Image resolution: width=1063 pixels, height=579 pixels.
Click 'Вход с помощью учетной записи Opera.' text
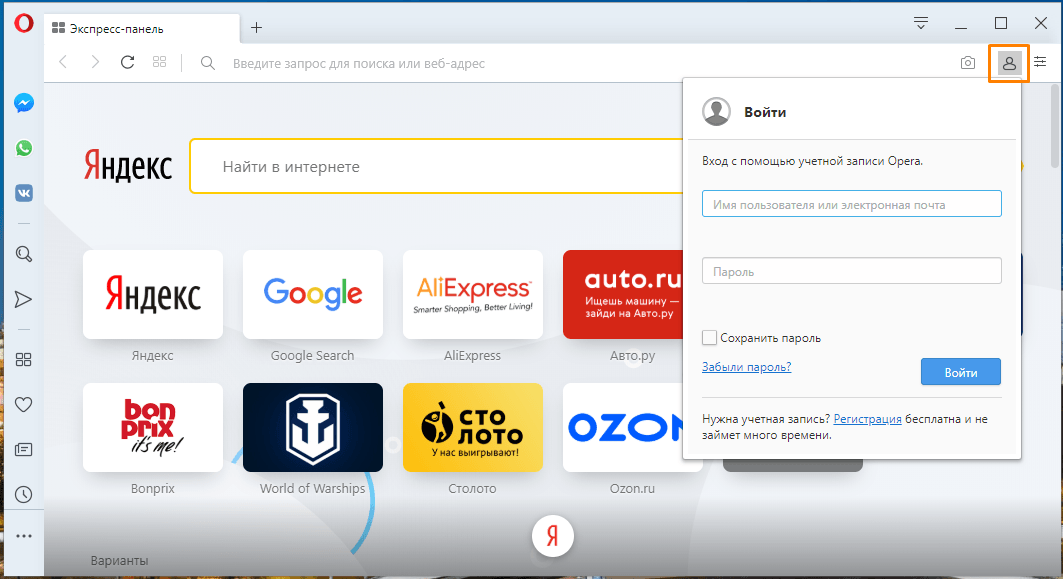(812, 161)
